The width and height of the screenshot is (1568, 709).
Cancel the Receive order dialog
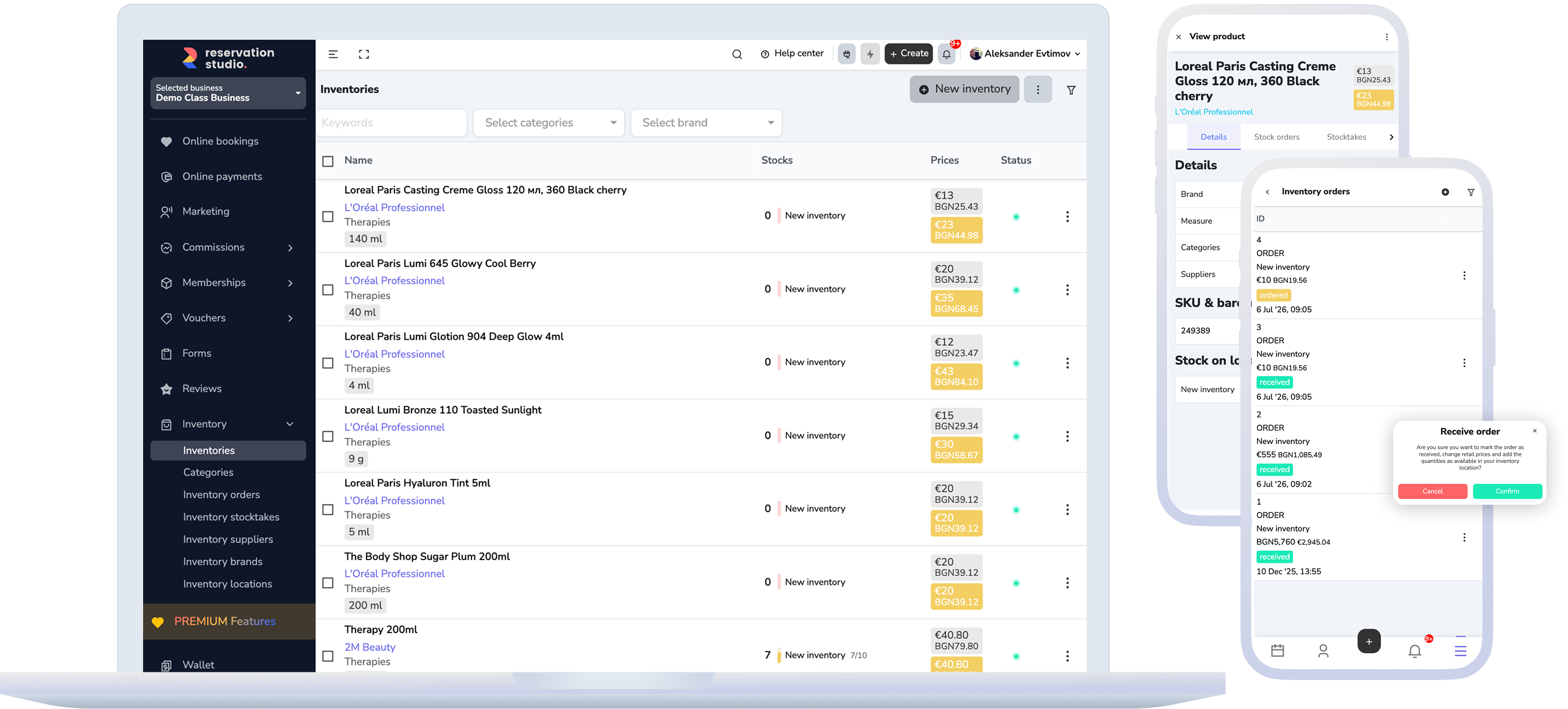pos(1432,491)
